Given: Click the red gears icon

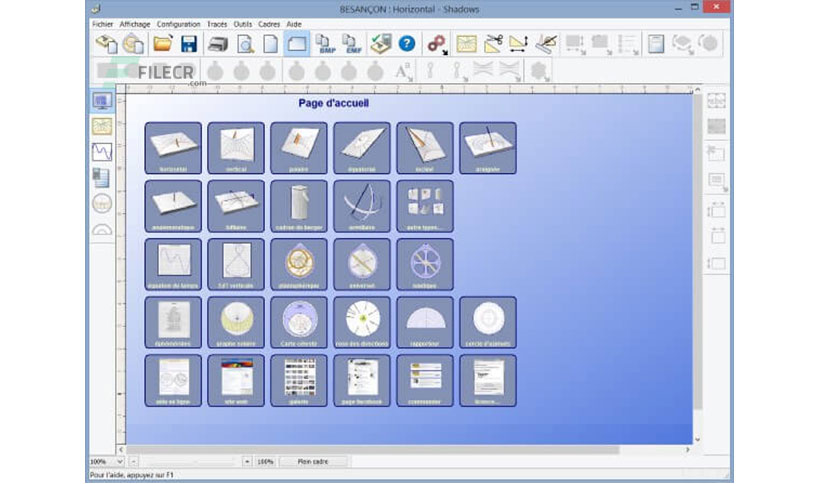Looking at the screenshot, I should 437,44.
